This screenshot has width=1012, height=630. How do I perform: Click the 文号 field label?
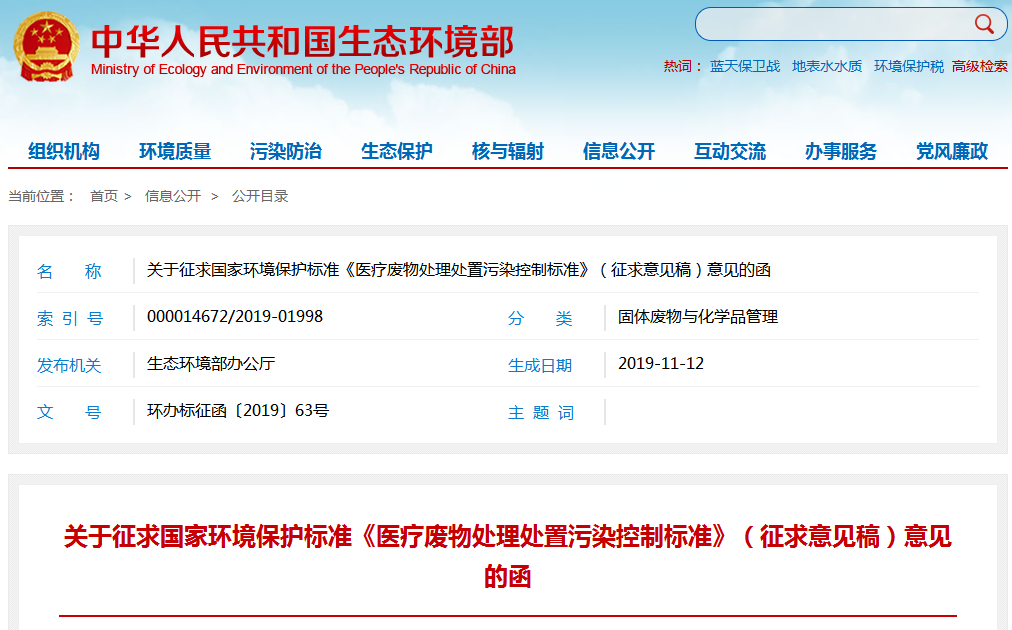point(69,412)
